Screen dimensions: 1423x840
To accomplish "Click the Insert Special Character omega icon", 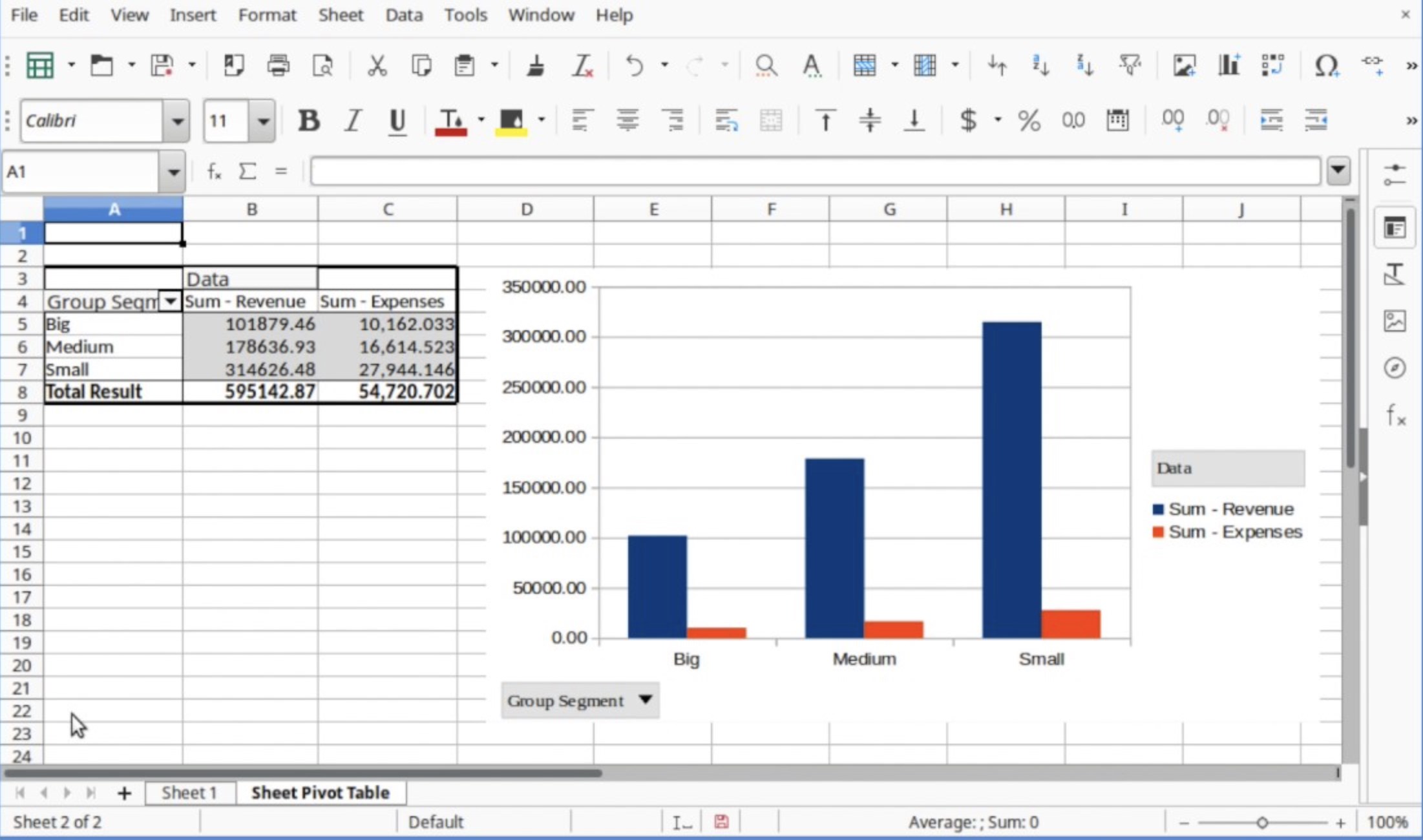I will click(x=1326, y=65).
